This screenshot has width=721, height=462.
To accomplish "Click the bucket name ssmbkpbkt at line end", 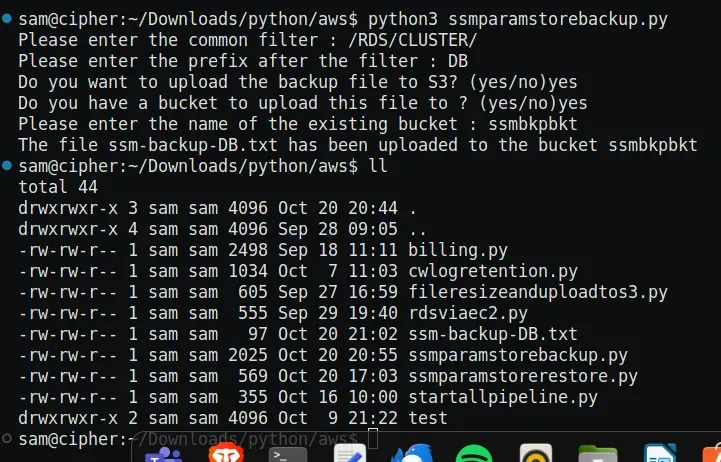I will 653,145.
